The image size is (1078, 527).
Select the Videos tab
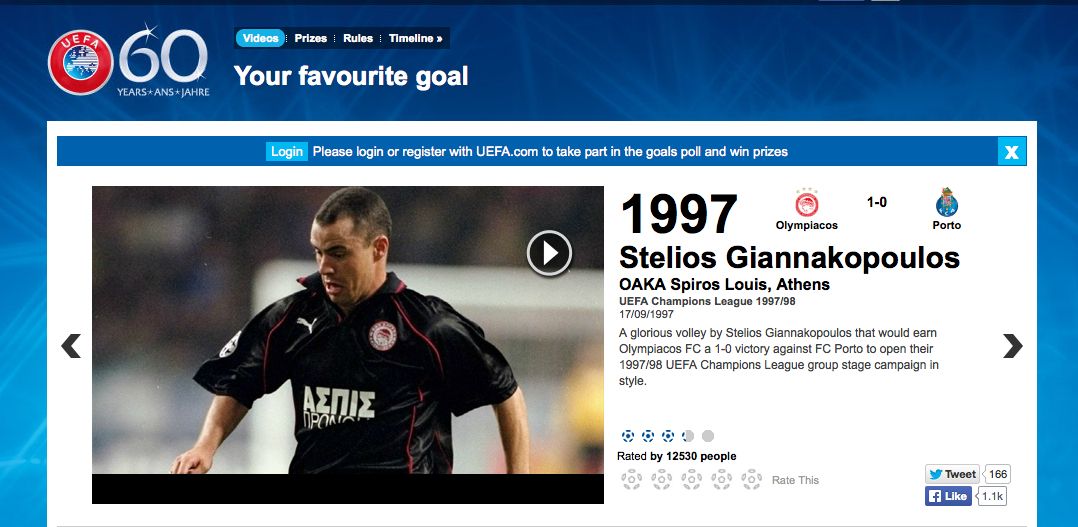coord(261,38)
